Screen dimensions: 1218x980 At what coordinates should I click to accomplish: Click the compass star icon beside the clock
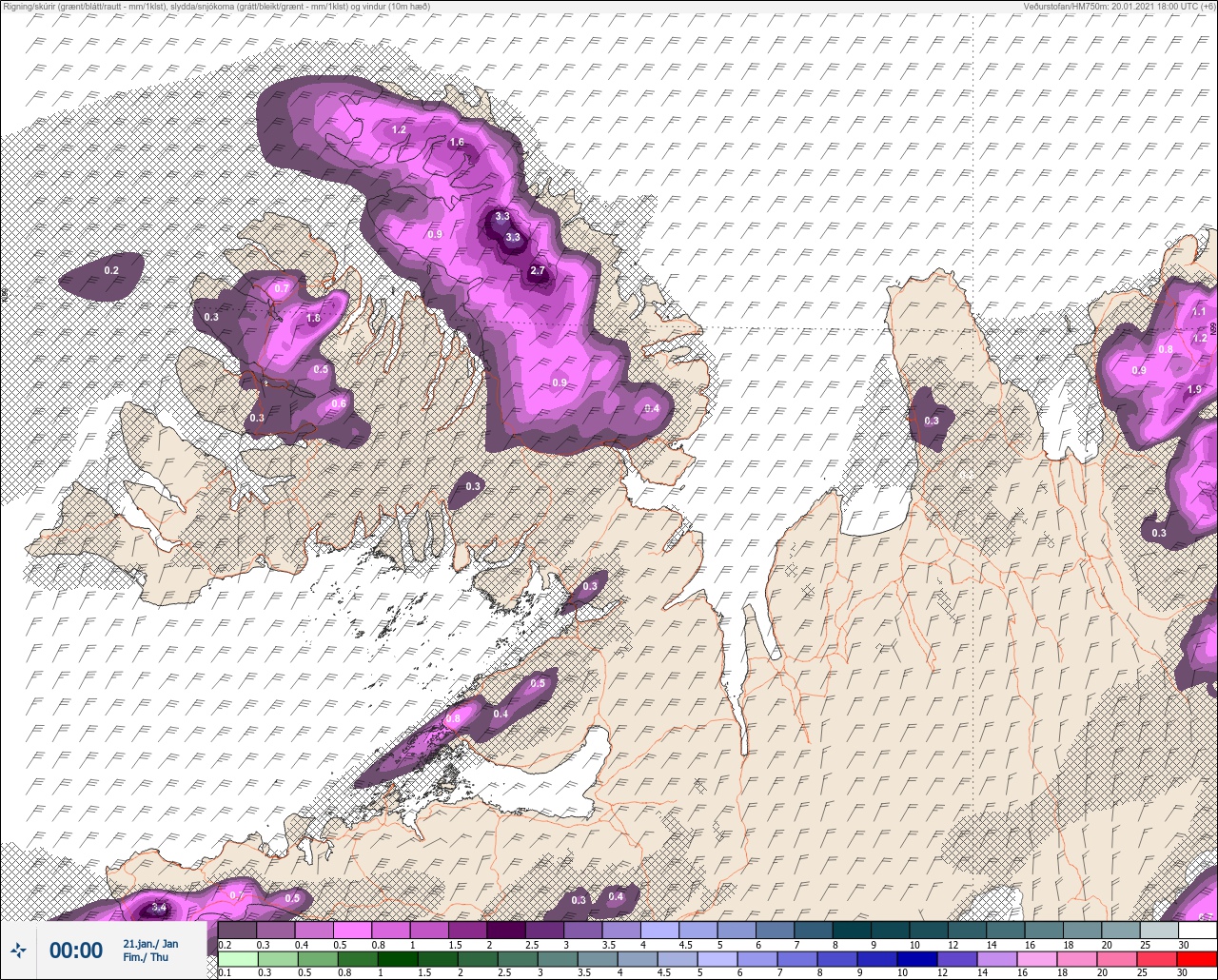19,951
